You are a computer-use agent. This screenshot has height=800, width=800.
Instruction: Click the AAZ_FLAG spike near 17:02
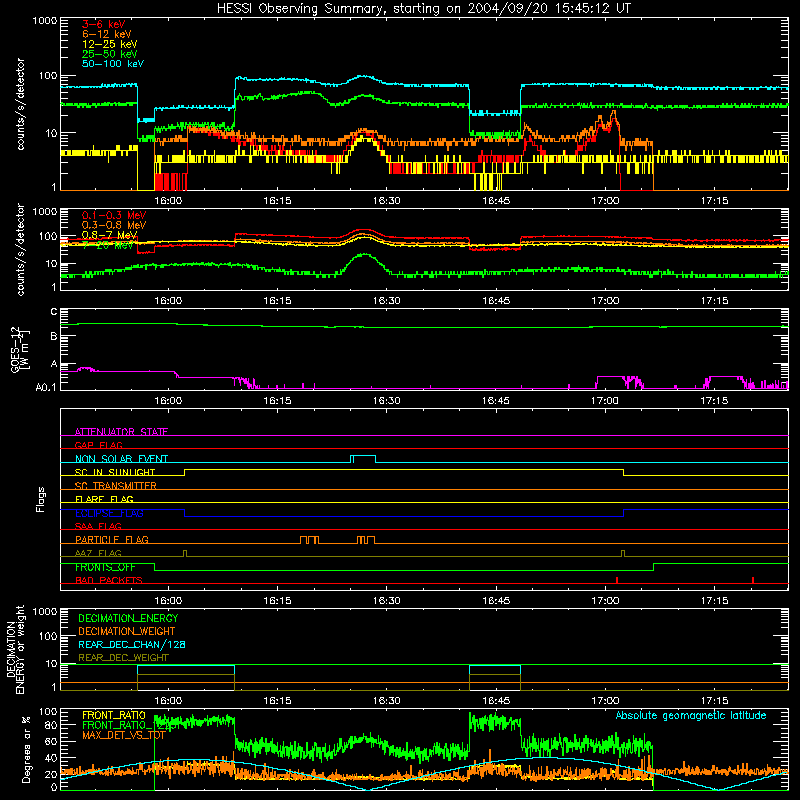pyautogui.click(x=623, y=553)
